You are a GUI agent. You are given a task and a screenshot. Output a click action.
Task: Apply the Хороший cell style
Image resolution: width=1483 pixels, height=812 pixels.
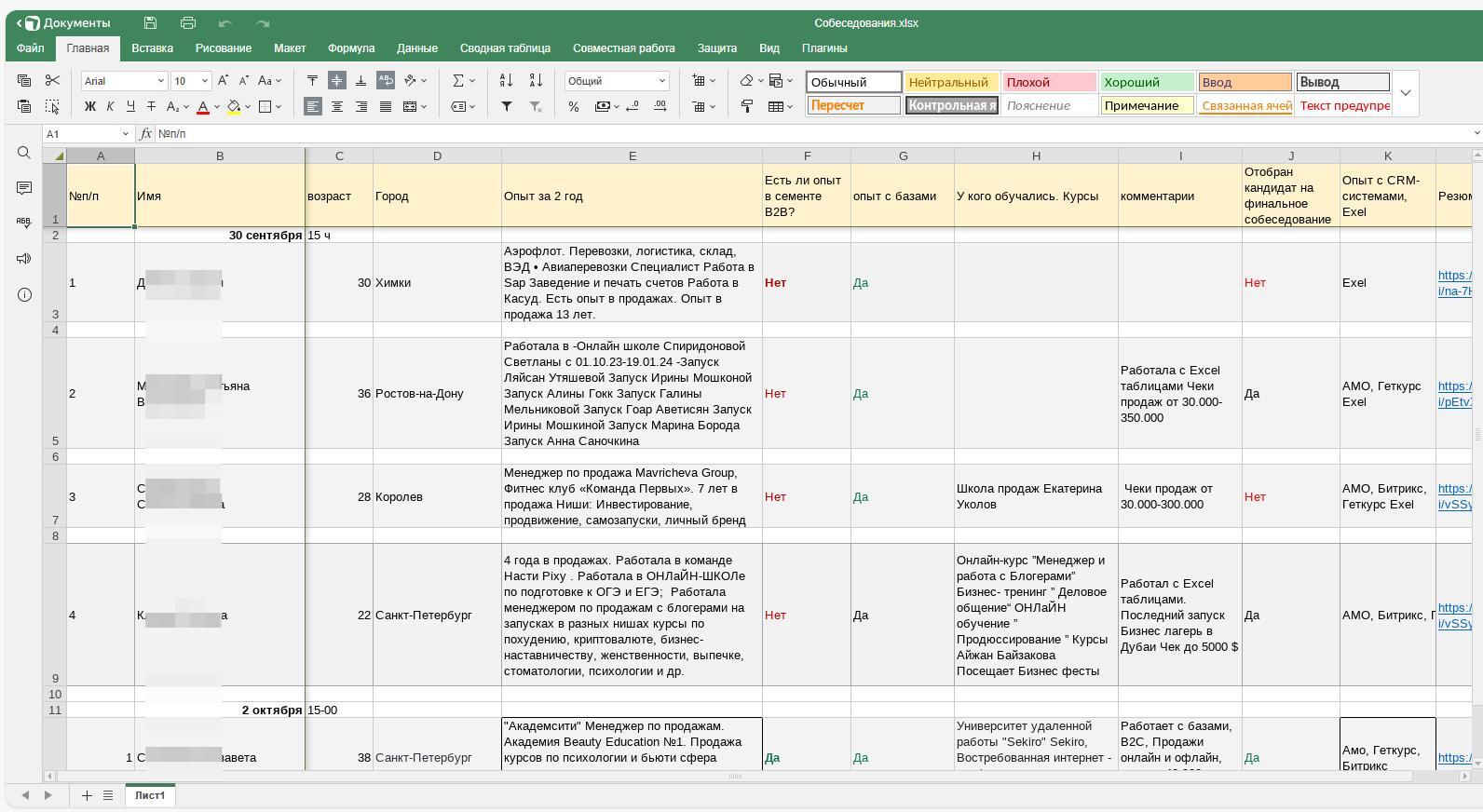[1147, 82]
